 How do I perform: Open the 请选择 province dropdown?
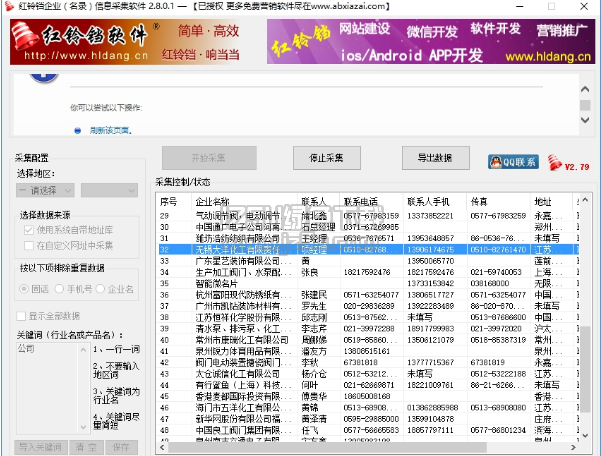(45, 190)
